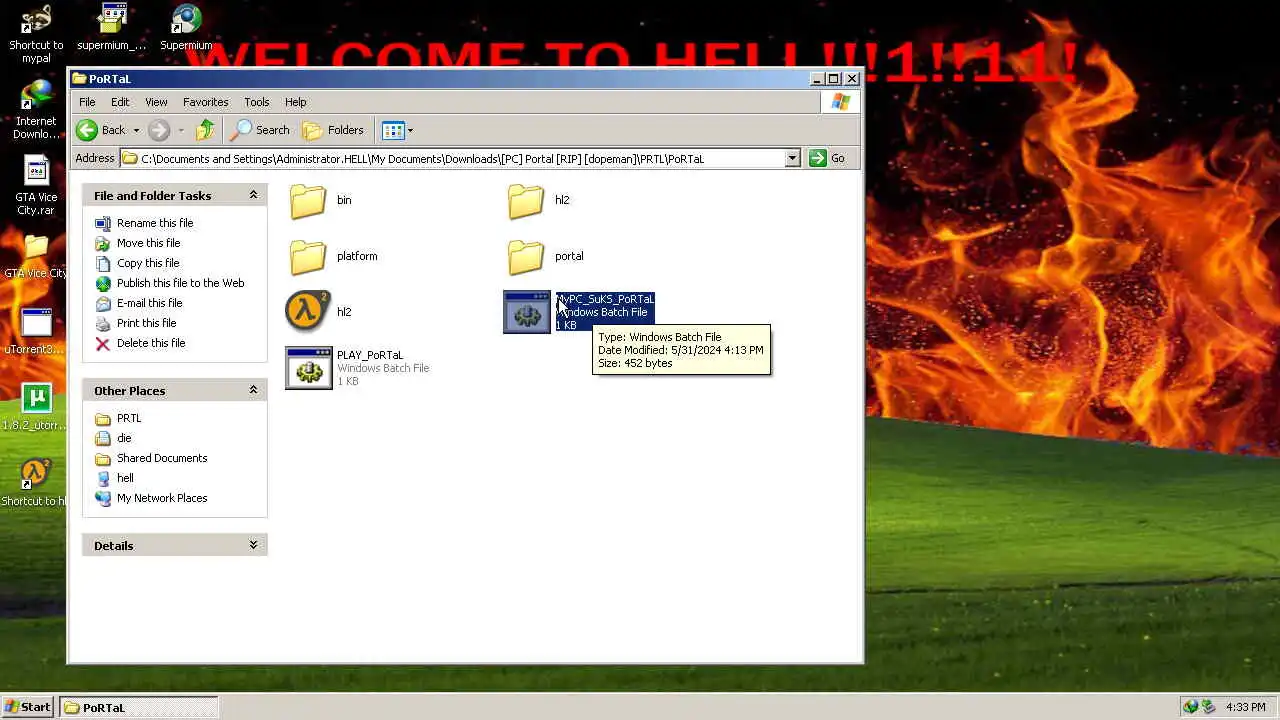Open the Tools menu
This screenshot has height=720, width=1280.
tap(256, 102)
